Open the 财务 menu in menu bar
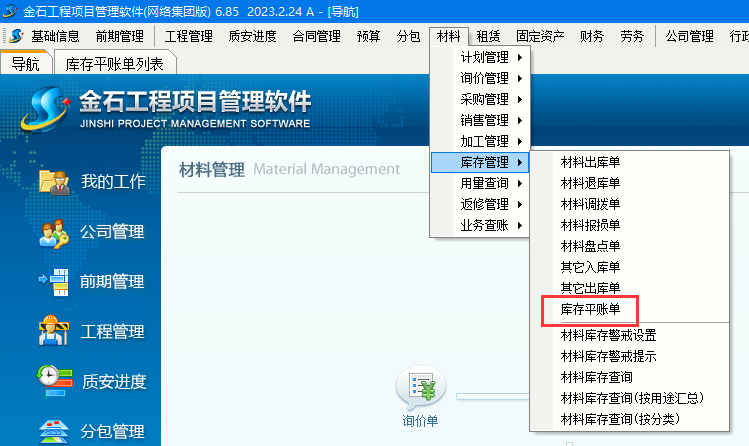The width and height of the screenshot is (749, 446). (x=592, y=37)
